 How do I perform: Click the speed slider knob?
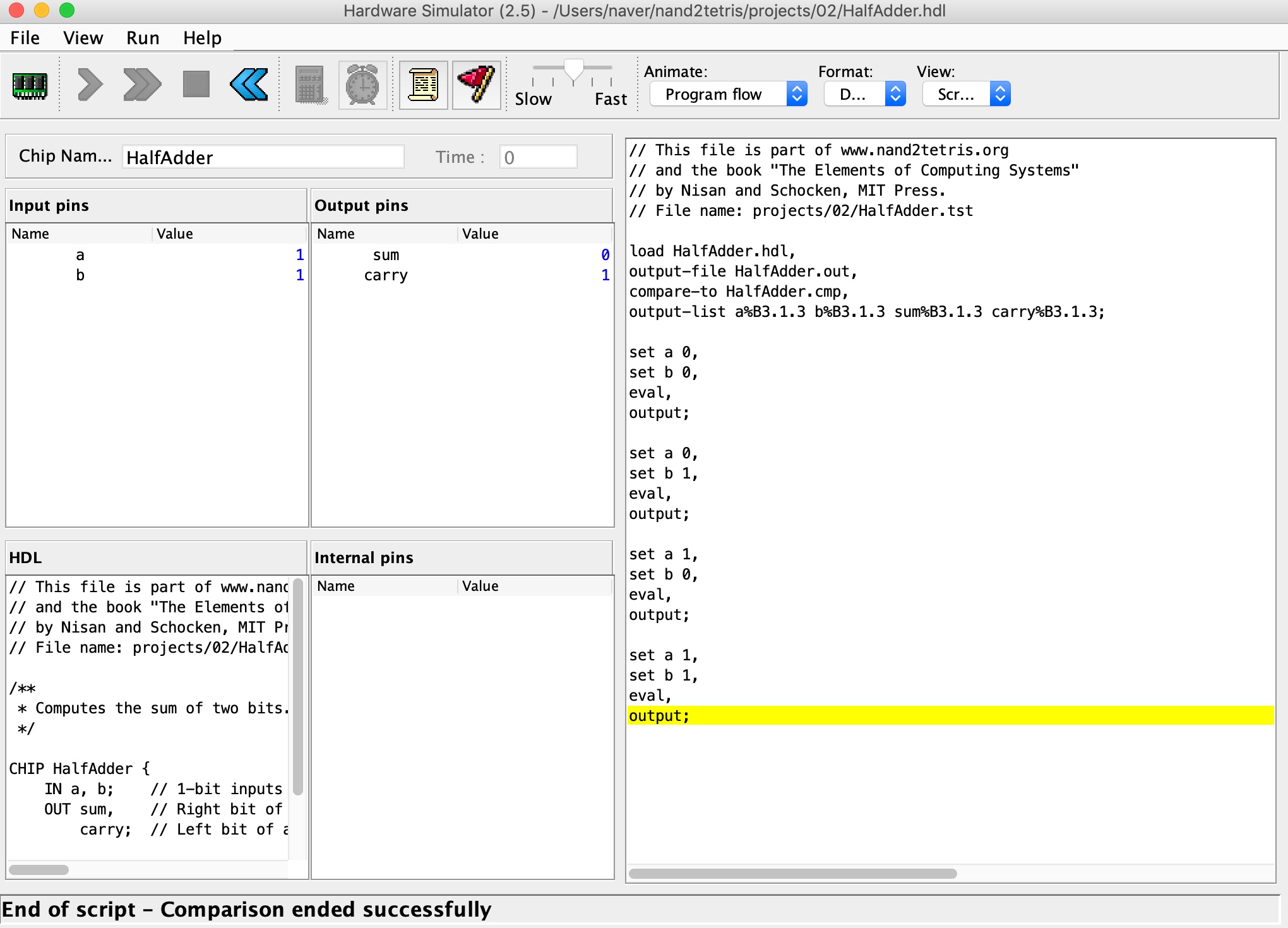(x=573, y=71)
